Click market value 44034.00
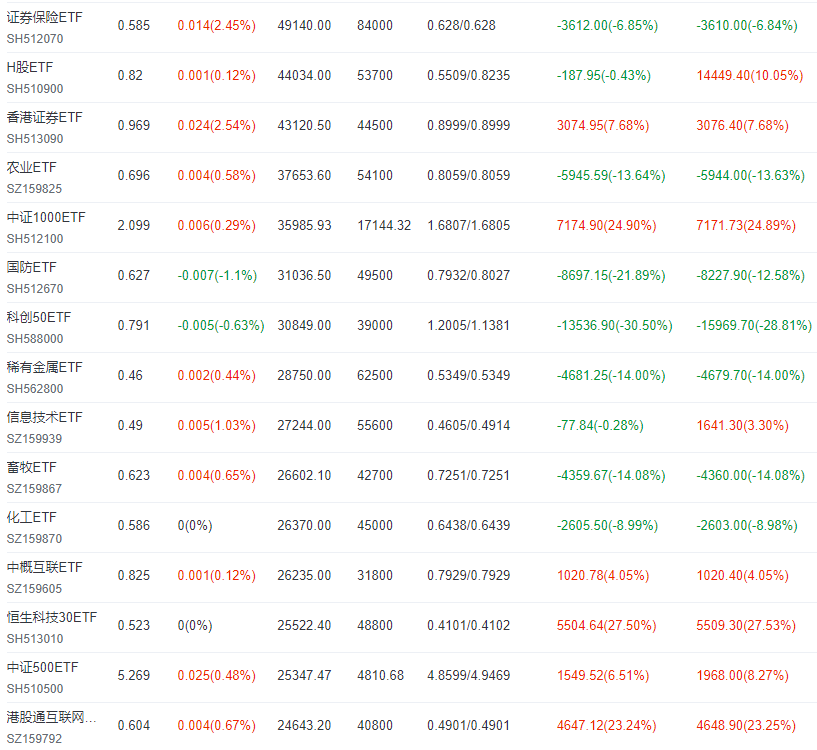Screen dimensions: 817x750 coord(304,76)
